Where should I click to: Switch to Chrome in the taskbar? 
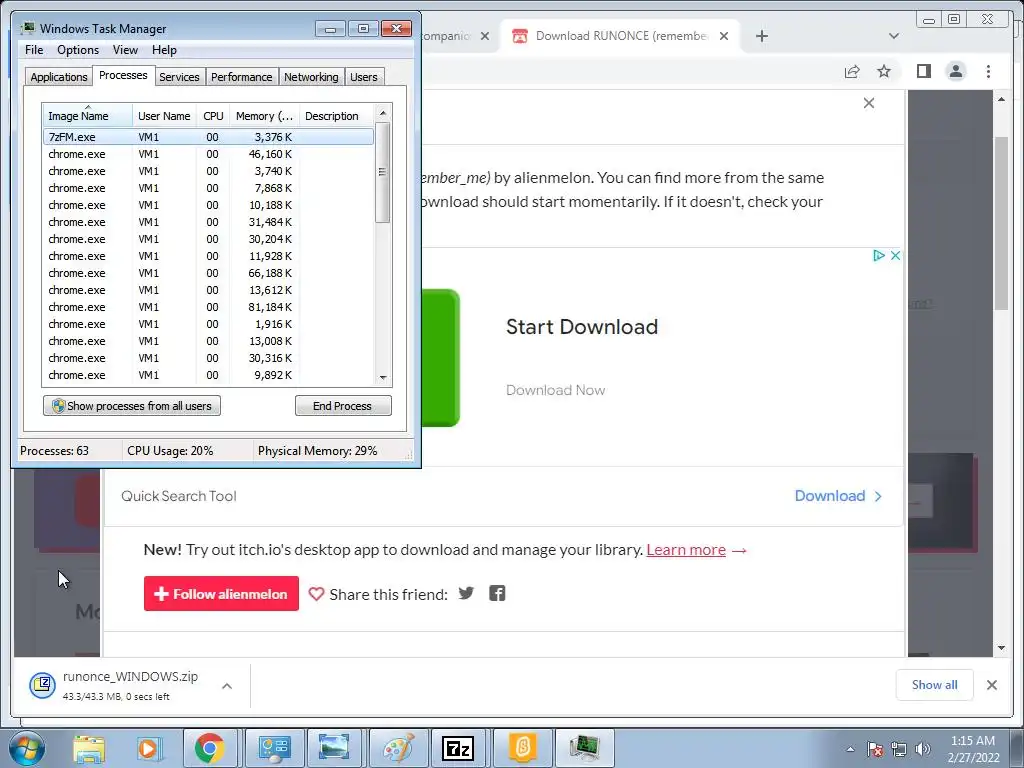pyautogui.click(x=209, y=748)
